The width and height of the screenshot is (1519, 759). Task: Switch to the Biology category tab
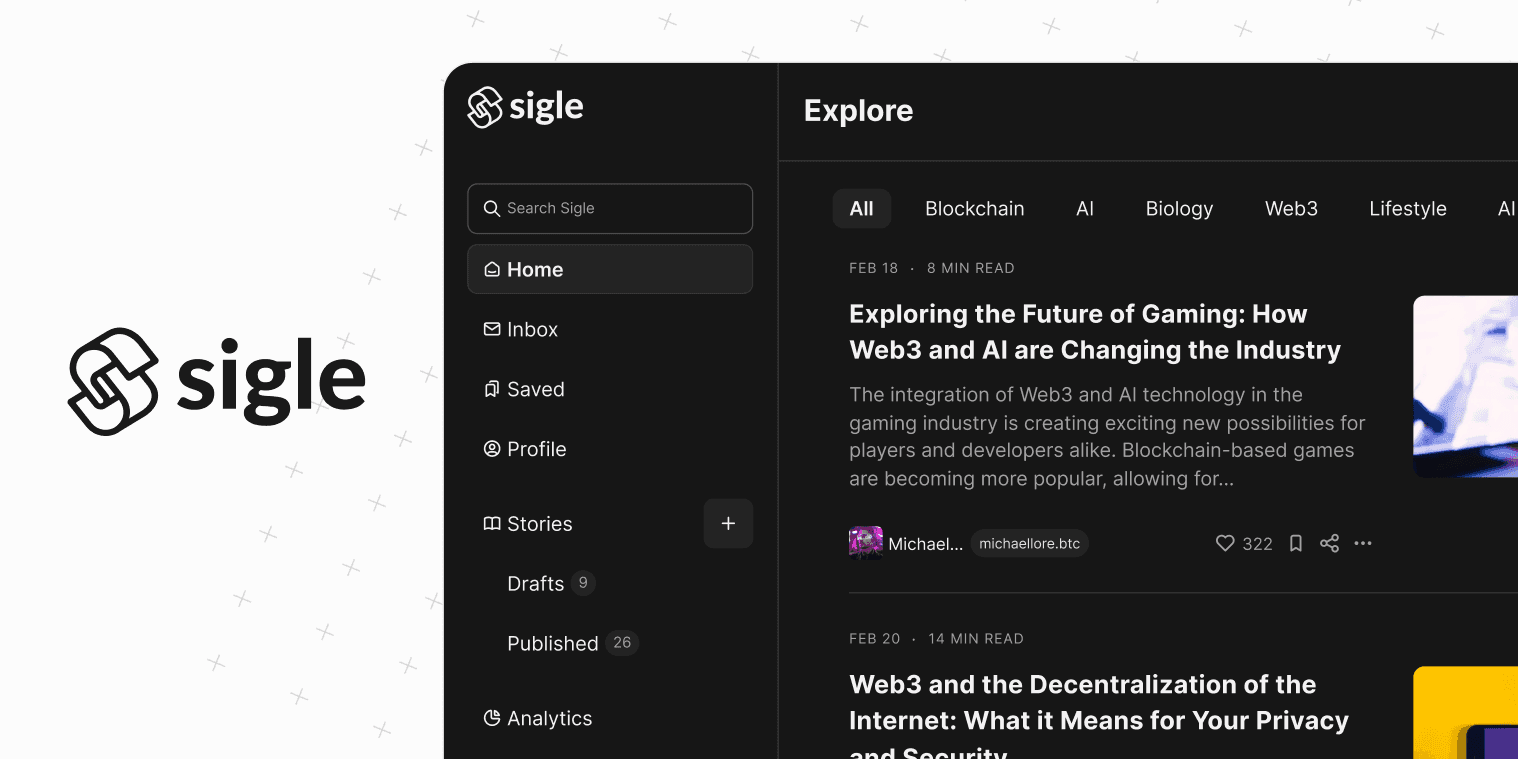(1179, 208)
